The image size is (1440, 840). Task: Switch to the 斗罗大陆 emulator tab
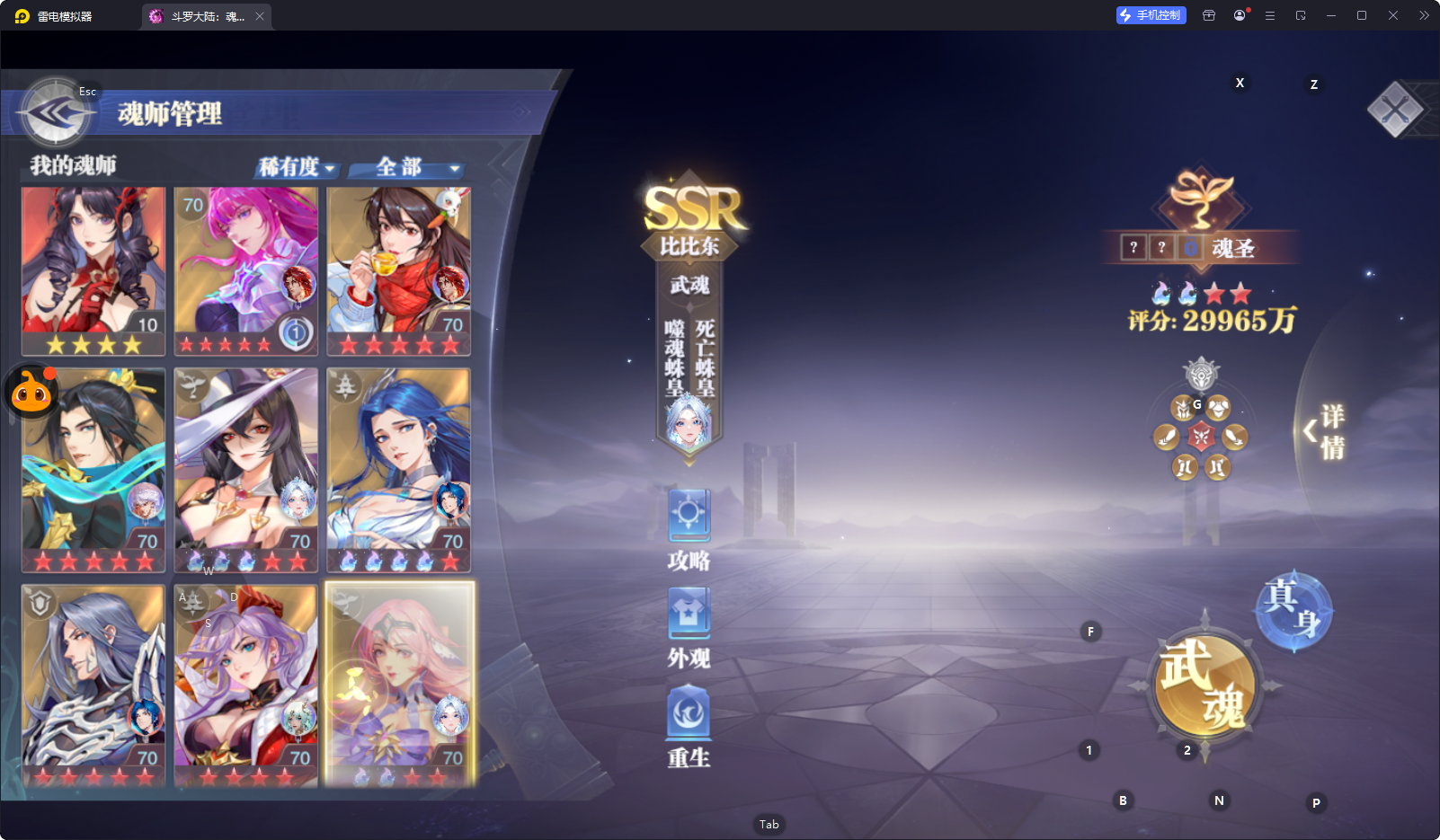pyautogui.click(x=206, y=16)
